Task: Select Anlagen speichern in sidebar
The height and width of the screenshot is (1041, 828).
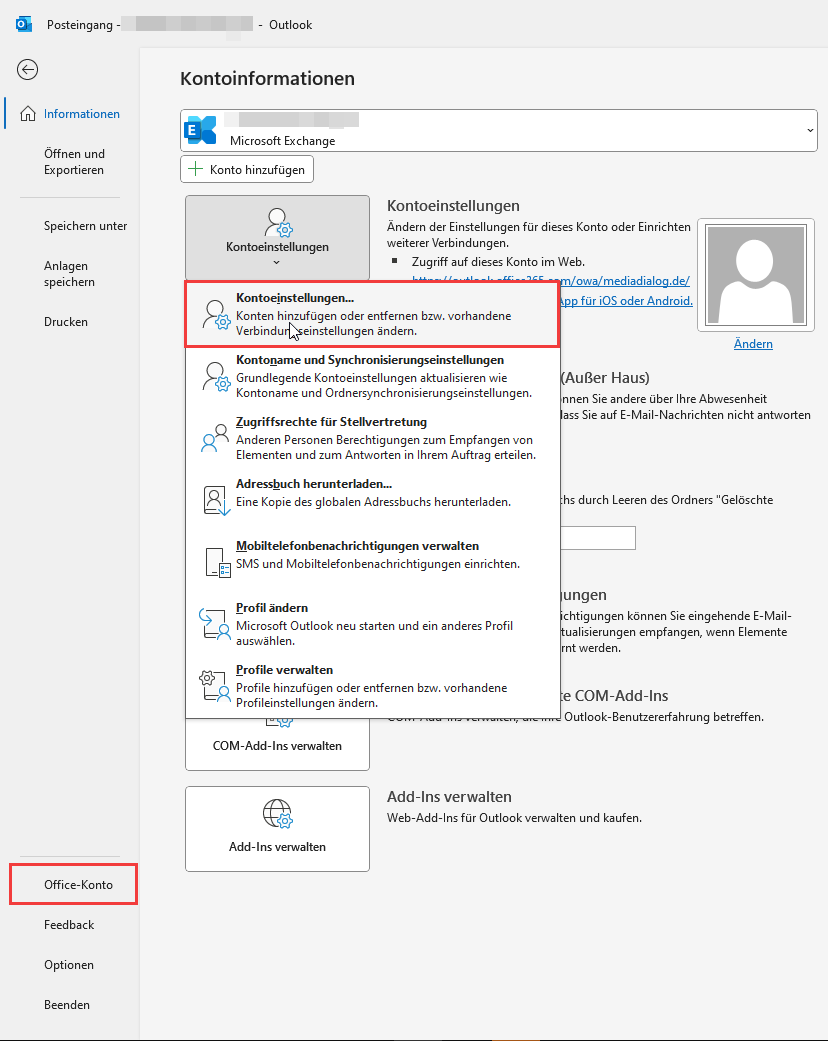Action: [69, 274]
